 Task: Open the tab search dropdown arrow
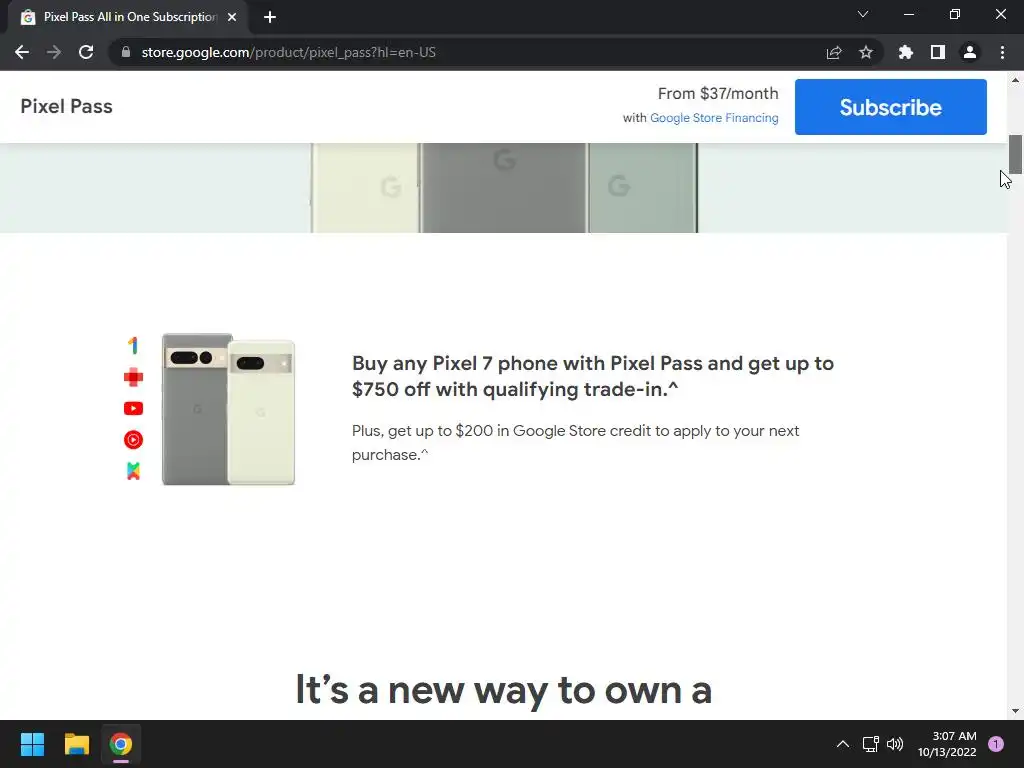(x=863, y=14)
